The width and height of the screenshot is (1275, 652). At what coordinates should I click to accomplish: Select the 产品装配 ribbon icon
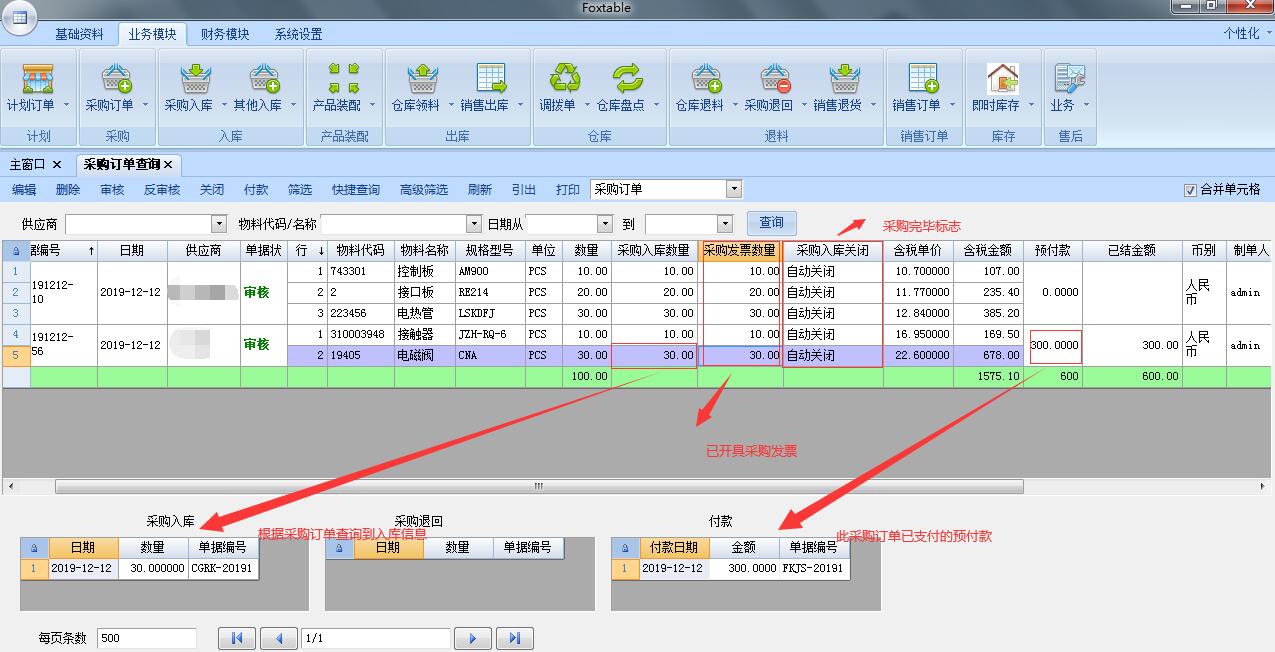click(x=343, y=79)
